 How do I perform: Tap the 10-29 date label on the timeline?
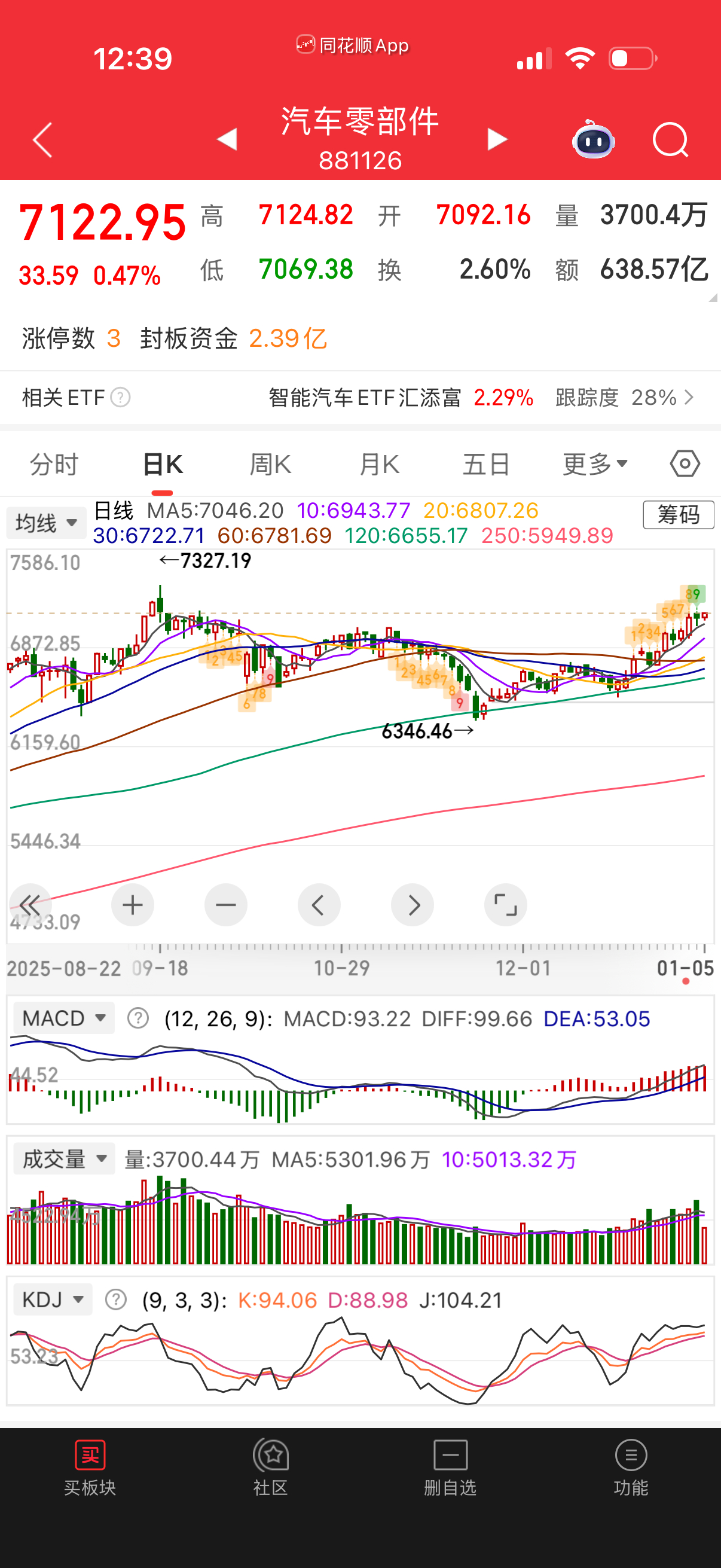point(341,967)
